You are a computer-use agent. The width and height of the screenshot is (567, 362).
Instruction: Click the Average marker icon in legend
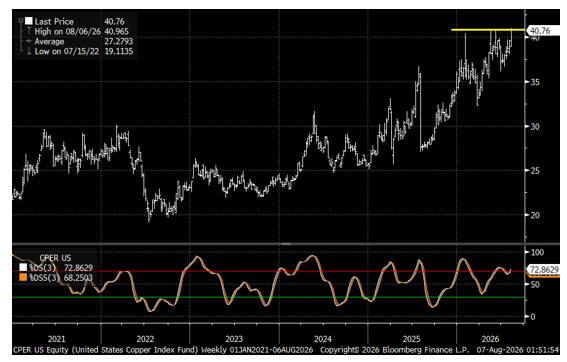click(x=29, y=41)
